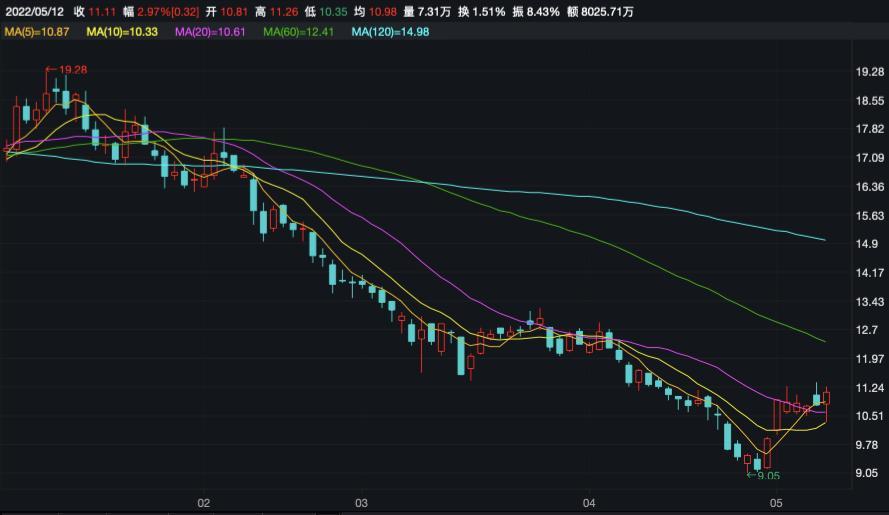Click the right end of cyan MA120 line

tap(823, 240)
